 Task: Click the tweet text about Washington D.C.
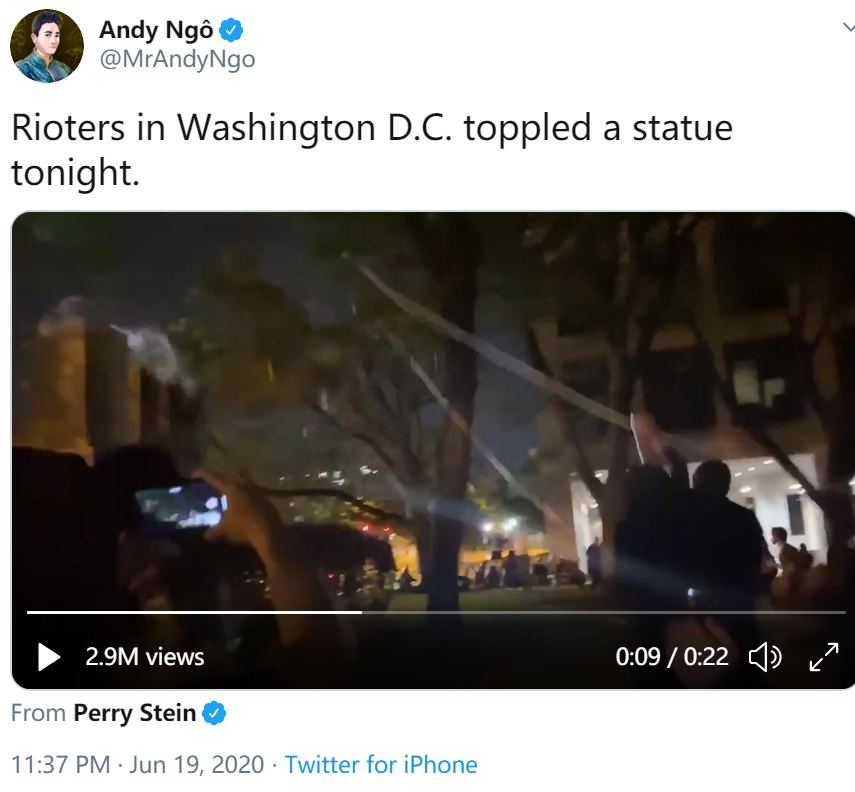coord(371,129)
